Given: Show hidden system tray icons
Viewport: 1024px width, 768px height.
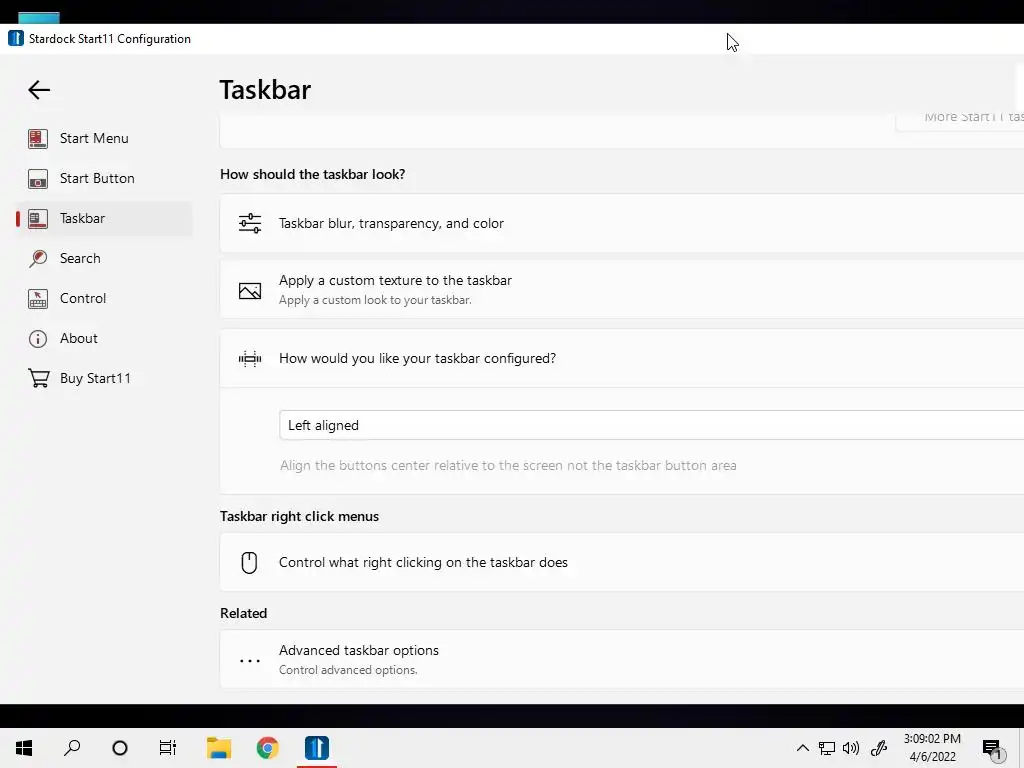Looking at the screenshot, I should pyautogui.click(x=803, y=748).
